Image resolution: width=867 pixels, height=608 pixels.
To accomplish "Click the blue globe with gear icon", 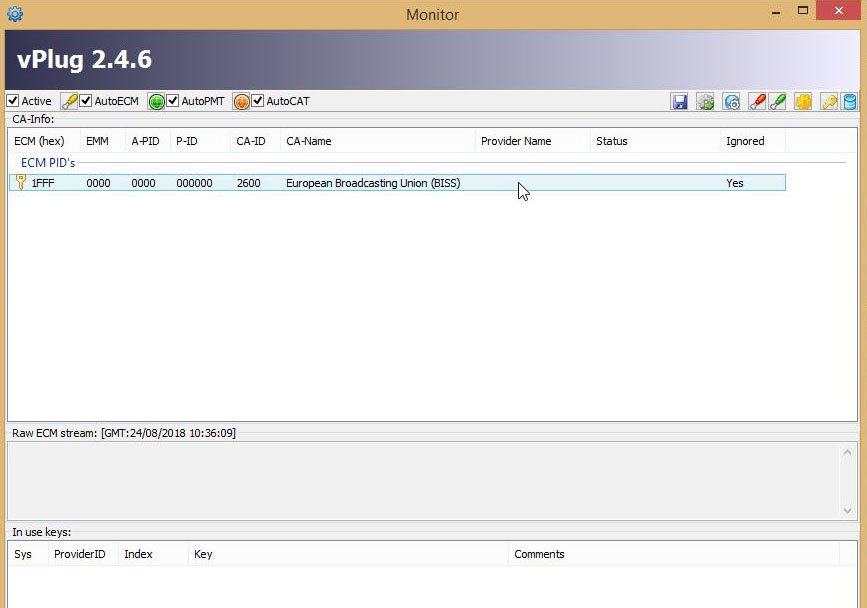I will click(x=731, y=101).
